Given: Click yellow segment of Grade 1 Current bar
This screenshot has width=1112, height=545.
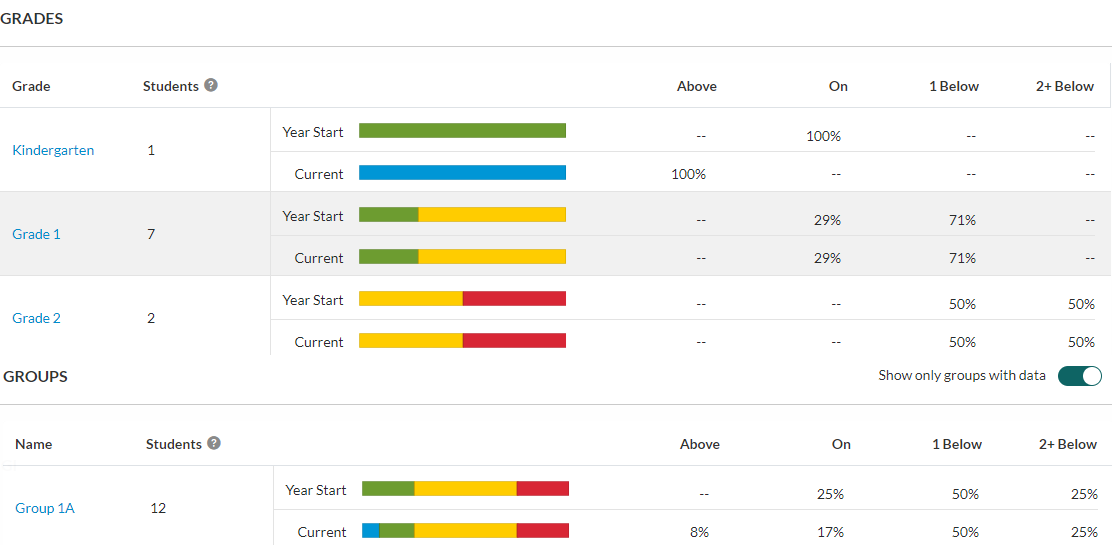Looking at the screenshot, I should (492, 257).
